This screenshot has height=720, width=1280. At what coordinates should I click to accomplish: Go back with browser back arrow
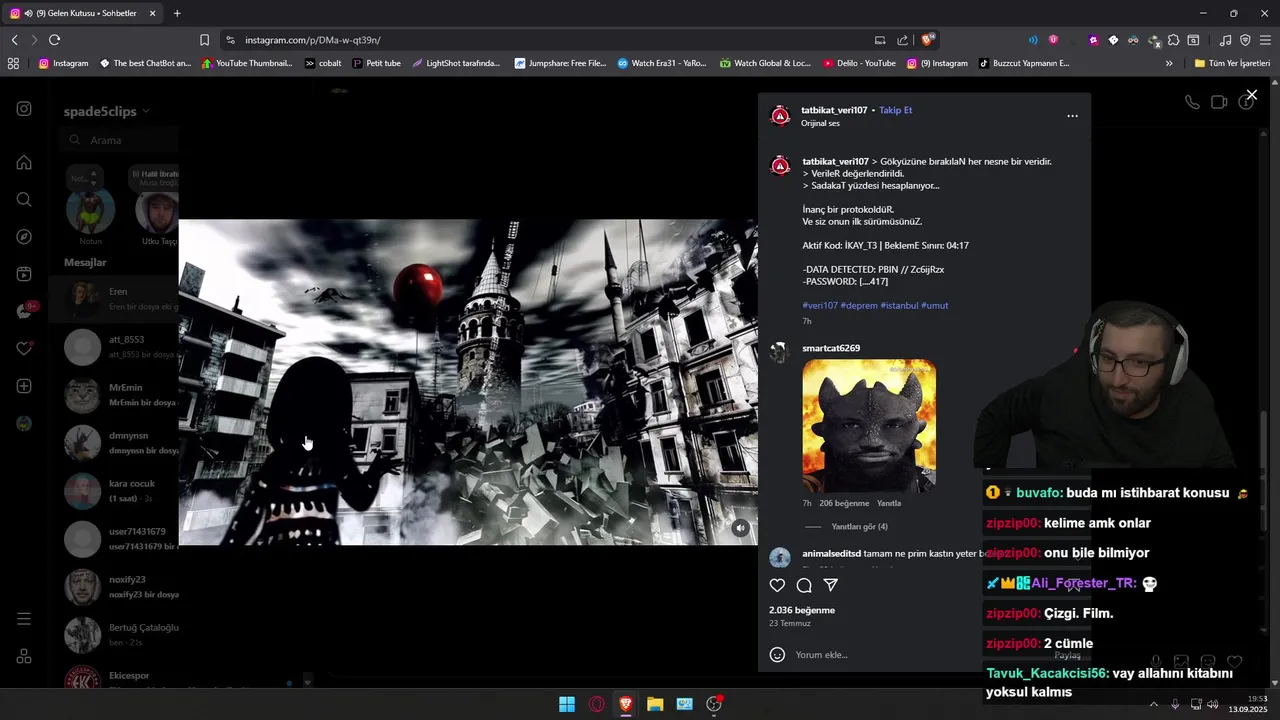(x=14, y=40)
